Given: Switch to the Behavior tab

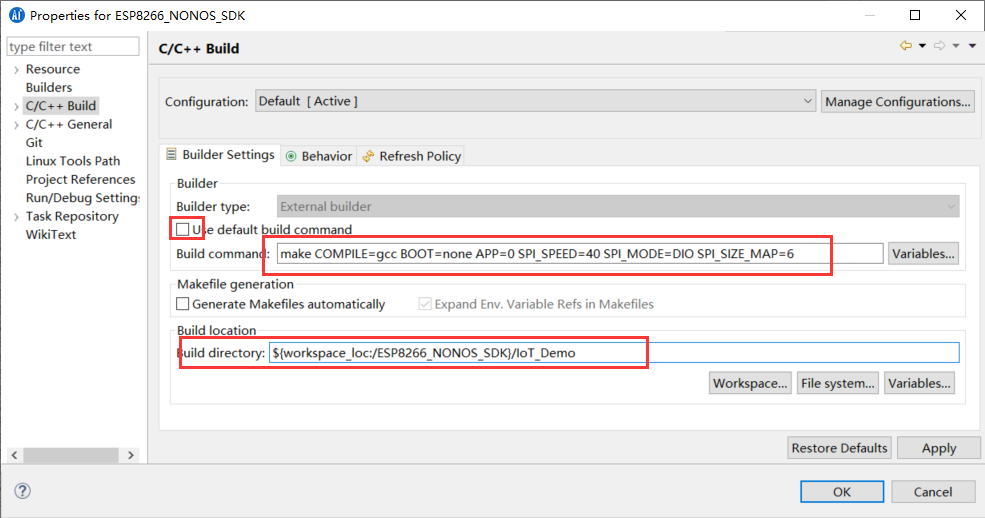Looking at the screenshot, I should click(319, 156).
